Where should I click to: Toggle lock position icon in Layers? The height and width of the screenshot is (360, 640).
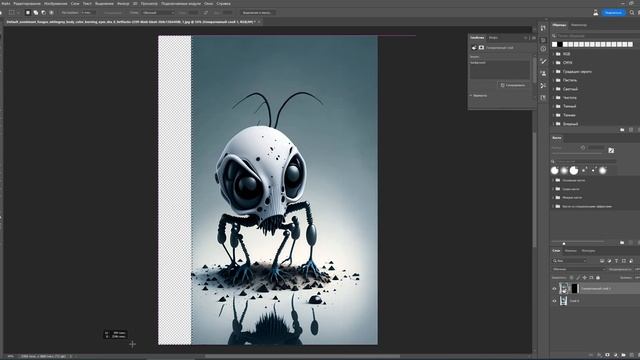(584, 278)
